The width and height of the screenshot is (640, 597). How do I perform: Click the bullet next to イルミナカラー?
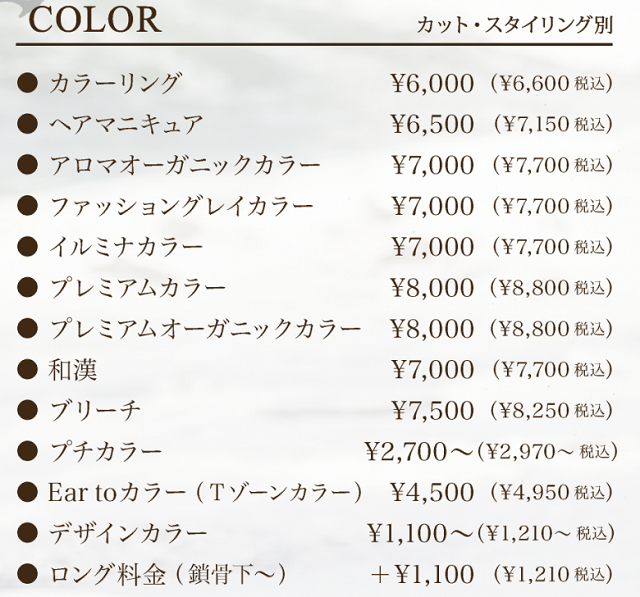pos(27,246)
